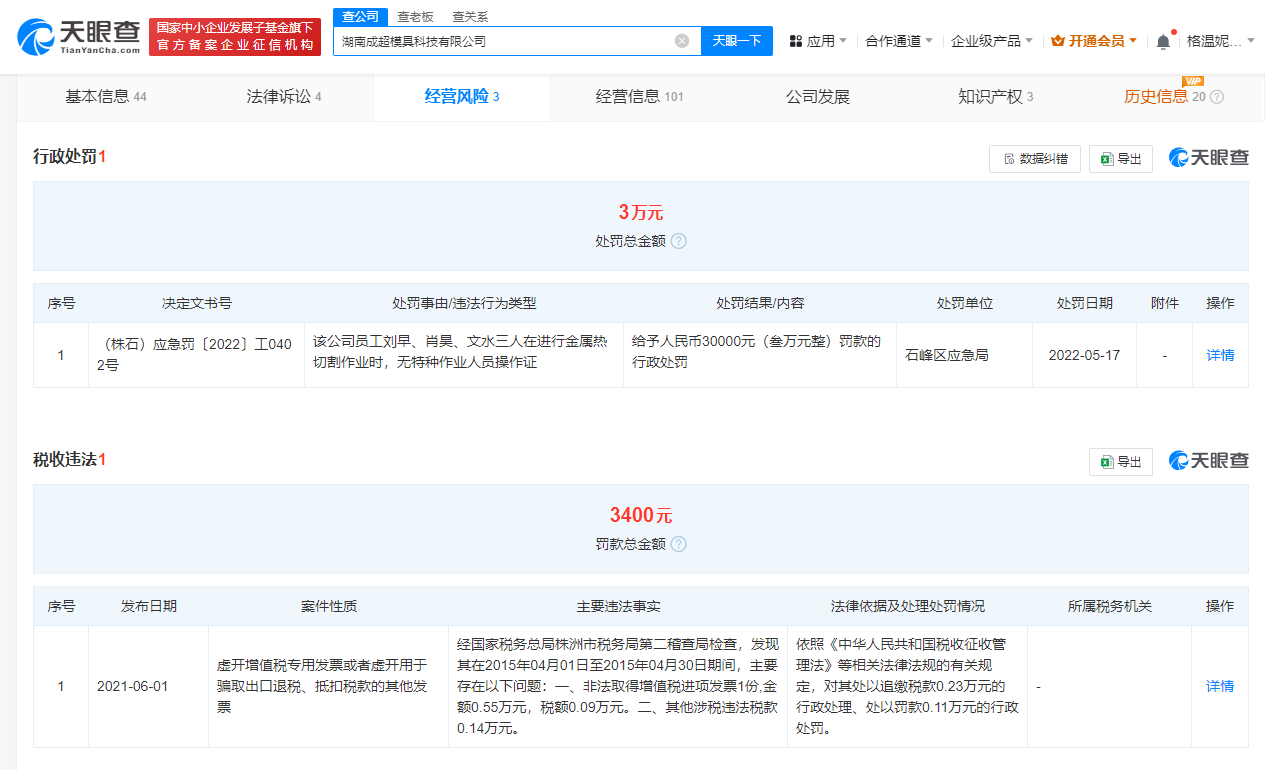Click the question mark icon beside 历史信息
The width and height of the screenshot is (1265, 770).
(1217, 97)
